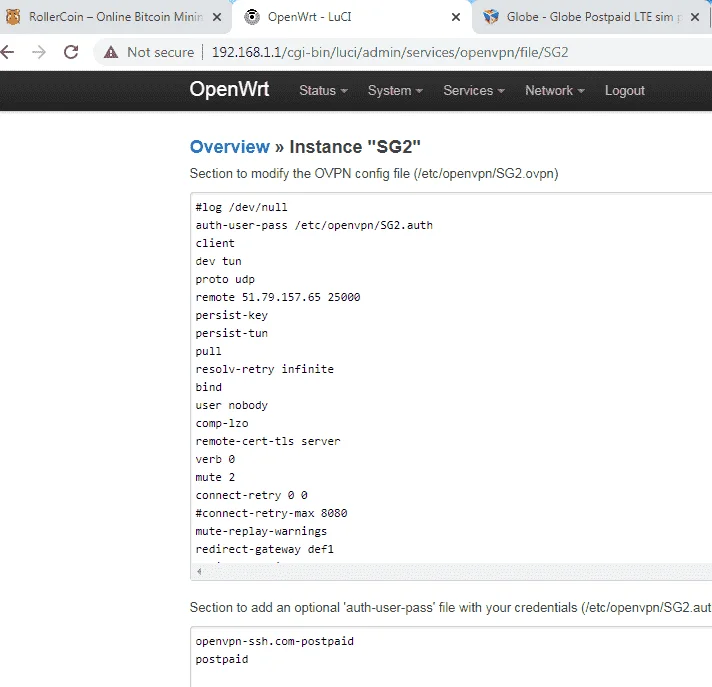Viewport: 712px width, 687px height.
Task: Click the 'verb 0' config line
Action: coord(215,459)
